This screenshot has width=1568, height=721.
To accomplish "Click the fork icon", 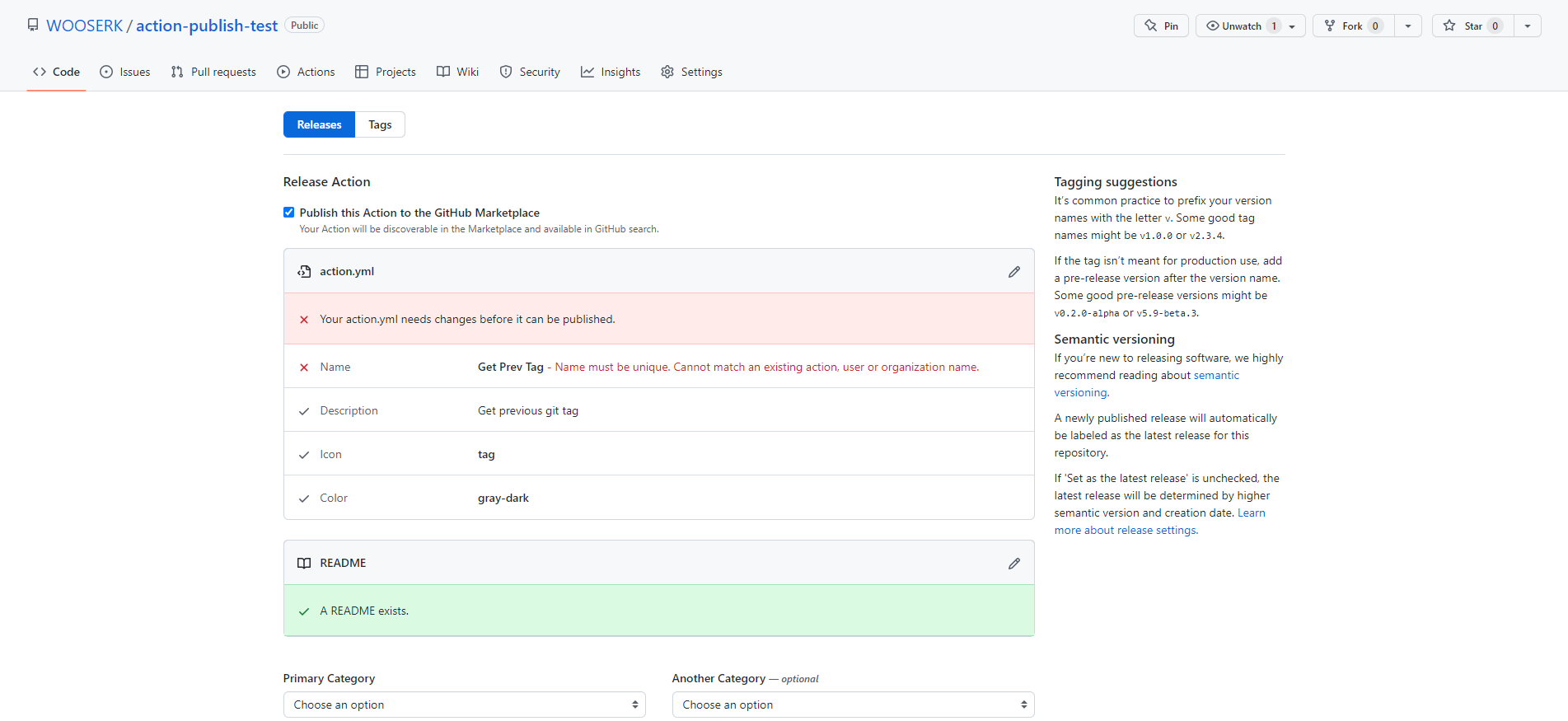I will click(1330, 26).
